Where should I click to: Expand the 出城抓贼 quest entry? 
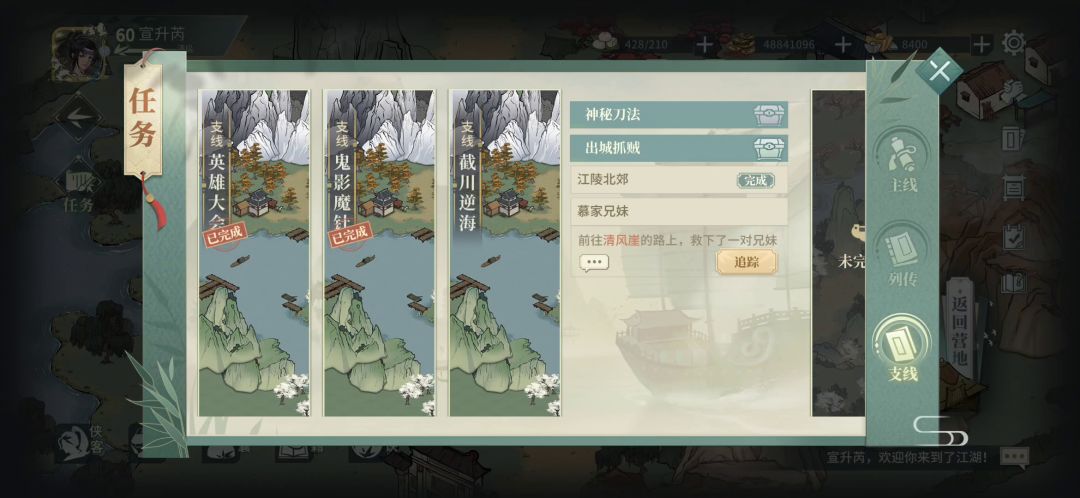[x=678, y=148]
